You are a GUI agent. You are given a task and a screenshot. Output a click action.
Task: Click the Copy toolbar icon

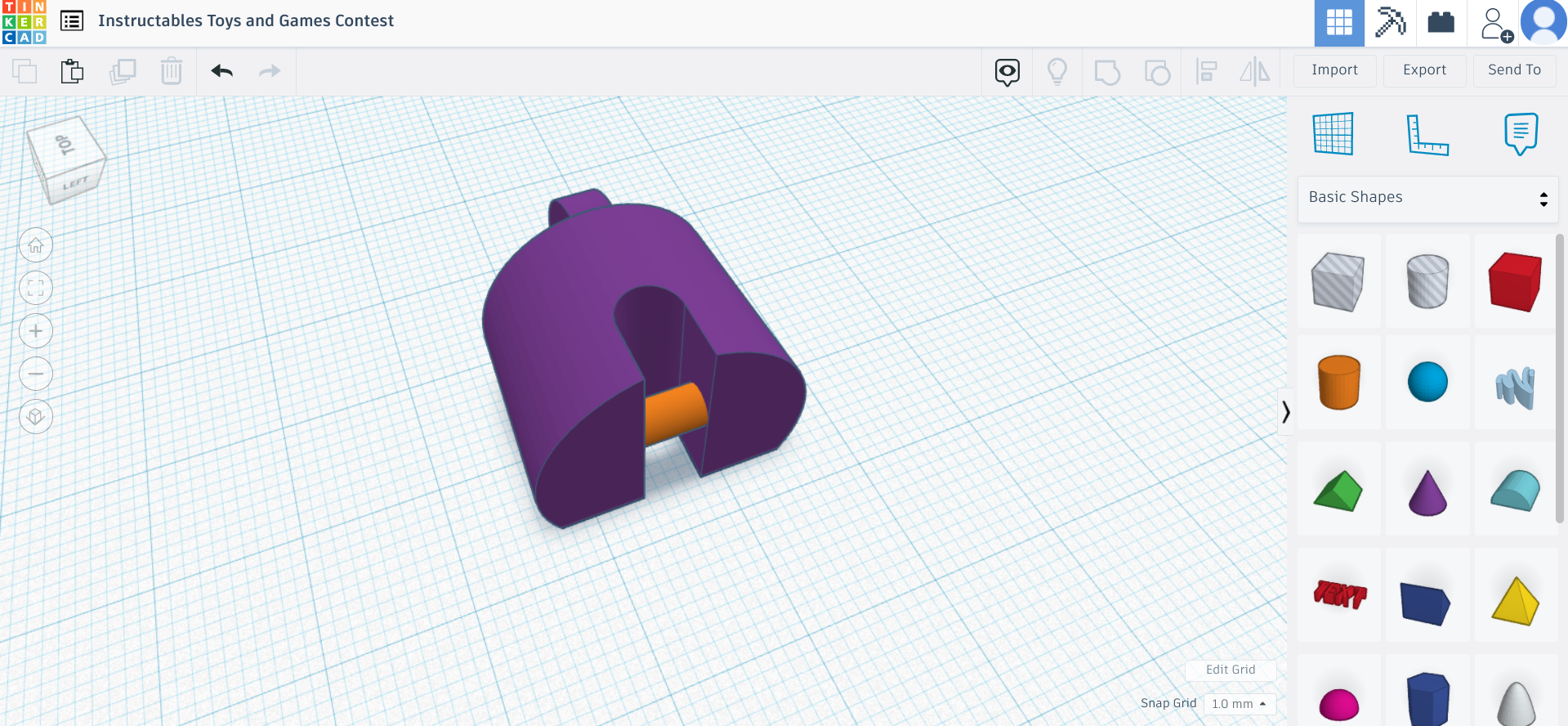click(25, 71)
